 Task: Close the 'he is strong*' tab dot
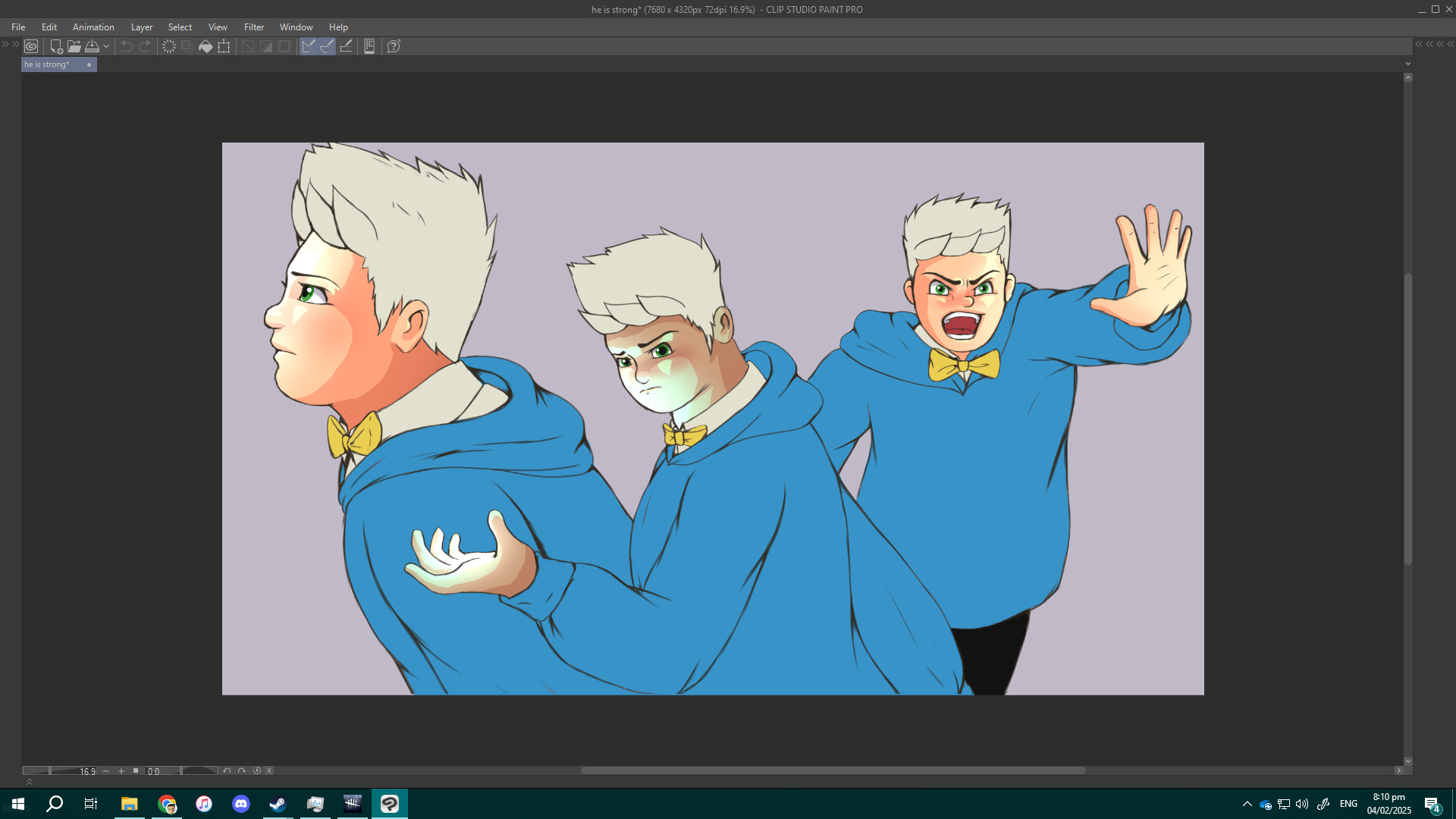[x=89, y=64]
